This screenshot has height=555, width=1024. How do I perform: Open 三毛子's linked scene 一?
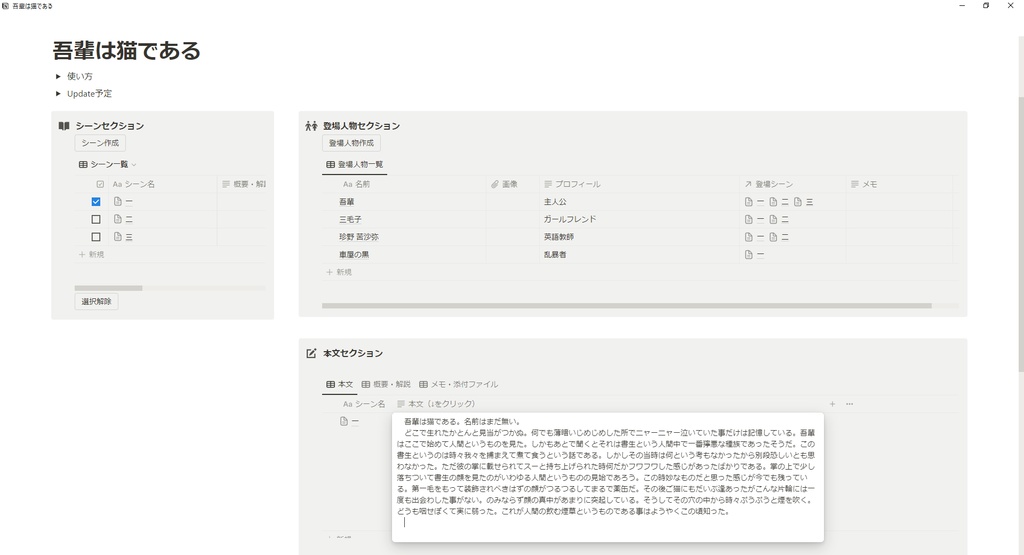coord(754,220)
